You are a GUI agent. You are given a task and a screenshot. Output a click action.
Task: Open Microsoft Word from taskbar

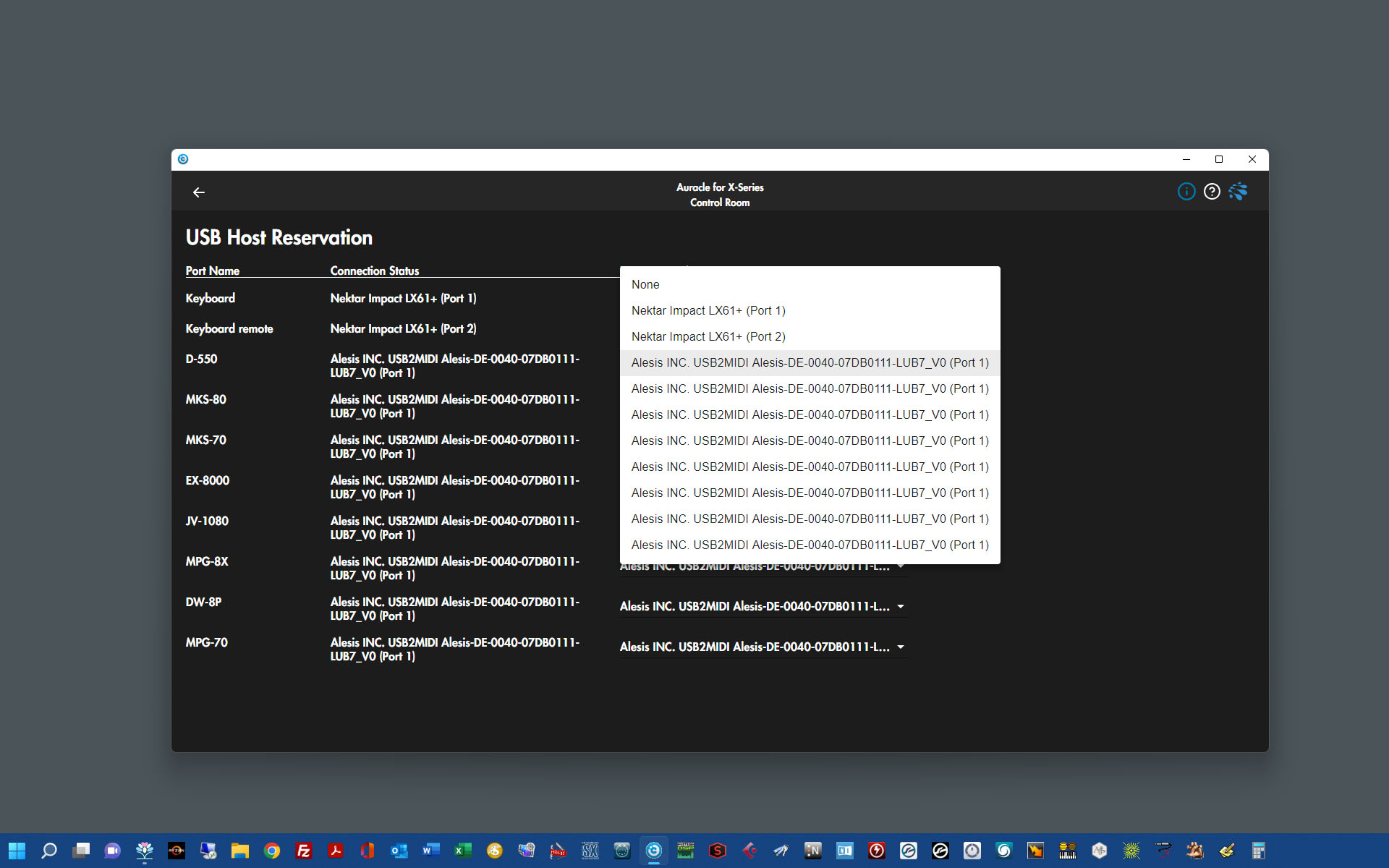(x=431, y=851)
